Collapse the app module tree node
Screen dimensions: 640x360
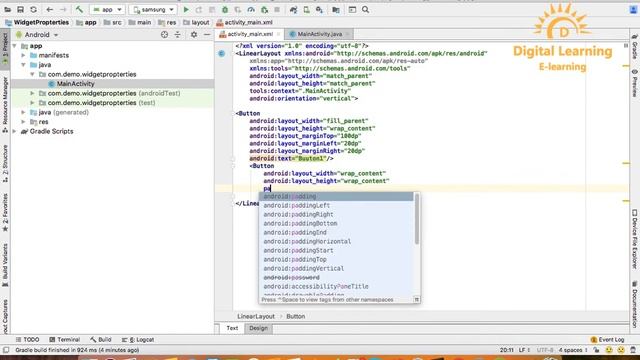15,46
